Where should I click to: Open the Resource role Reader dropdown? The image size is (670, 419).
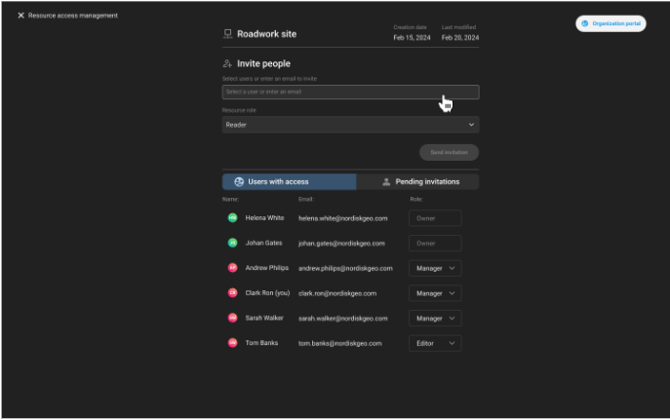tap(350, 125)
